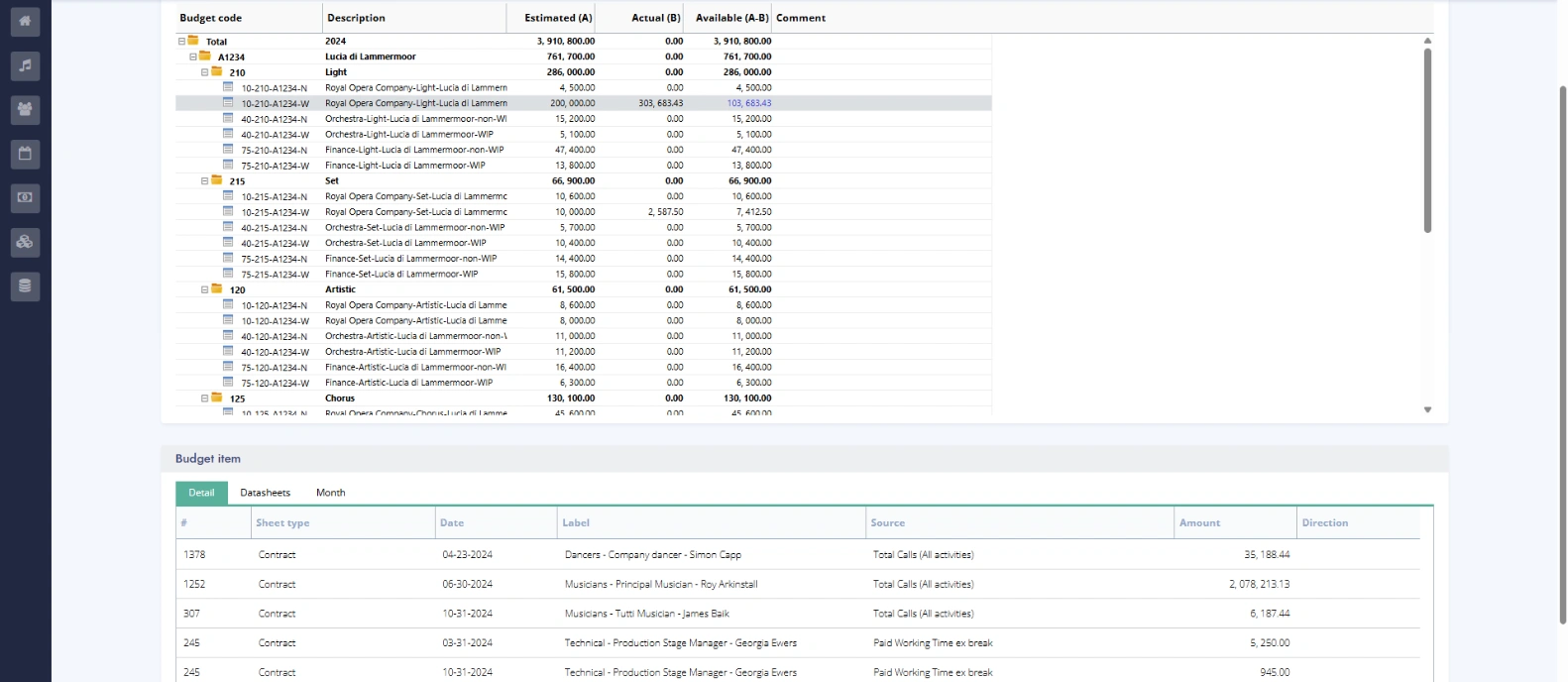Click the Total folder icon

click(x=193, y=41)
